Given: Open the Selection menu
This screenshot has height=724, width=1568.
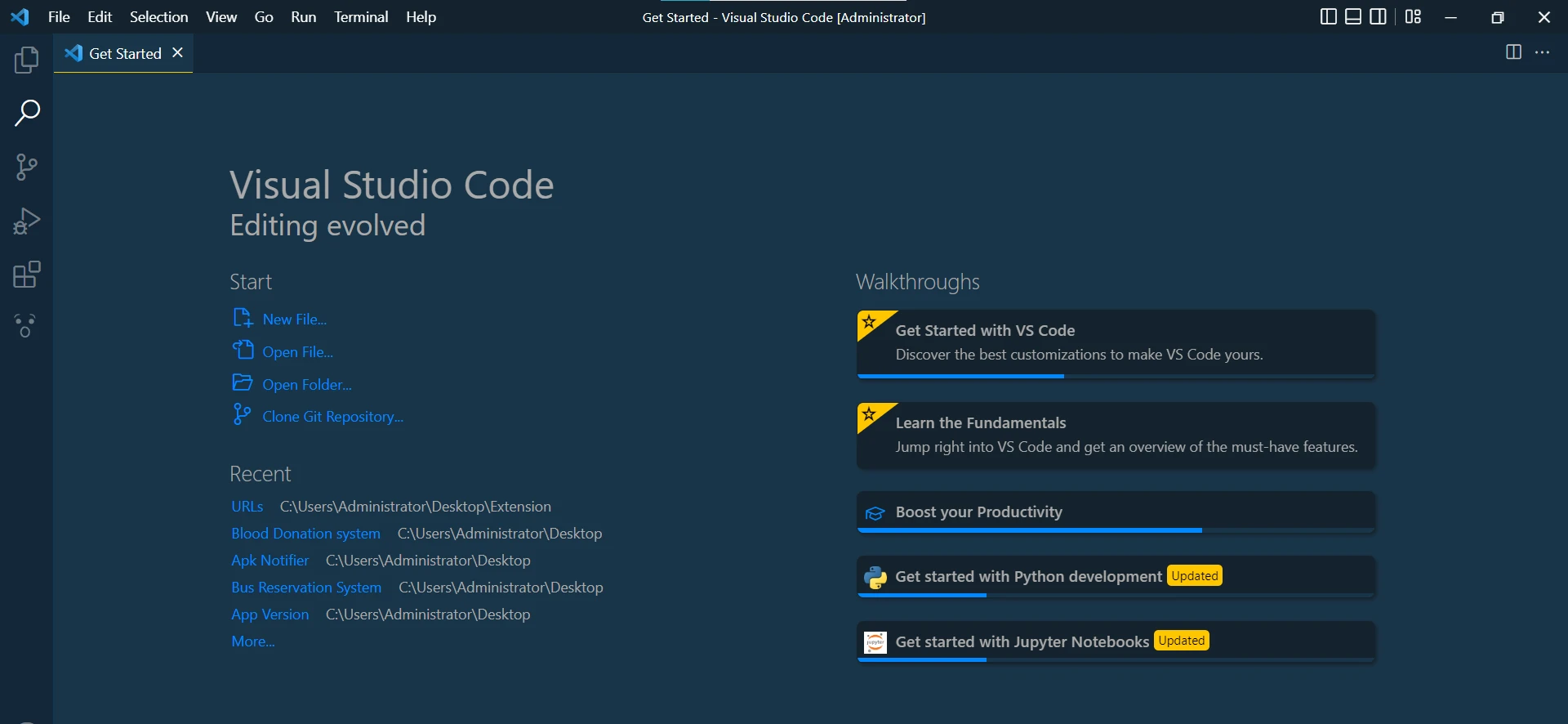Looking at the screenshot, I should click(158, 17).
